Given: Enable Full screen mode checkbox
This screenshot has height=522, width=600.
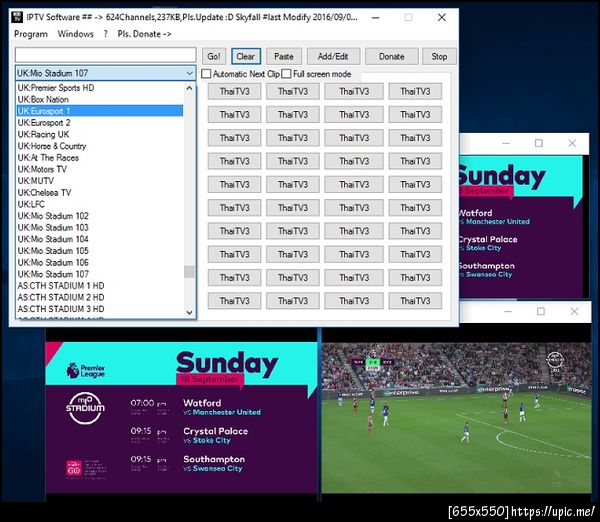Looking at the screenshot, I should [x=286, y=74].
